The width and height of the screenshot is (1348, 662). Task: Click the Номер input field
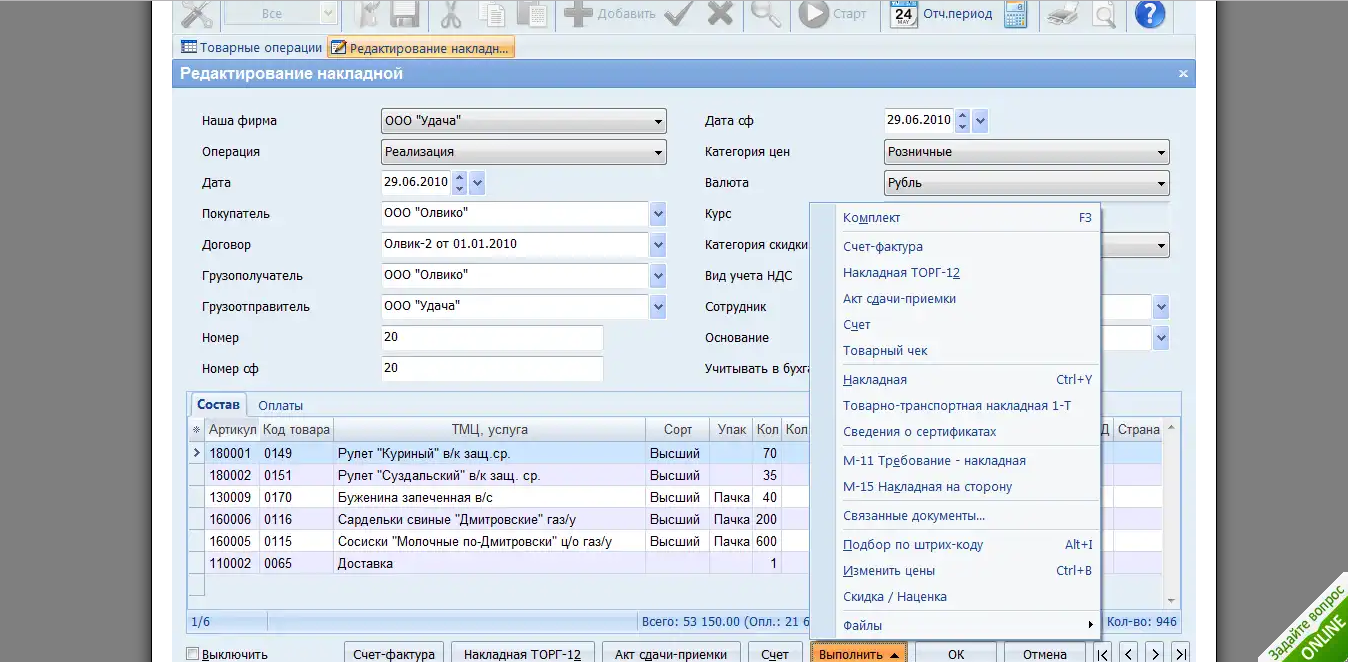492,338
